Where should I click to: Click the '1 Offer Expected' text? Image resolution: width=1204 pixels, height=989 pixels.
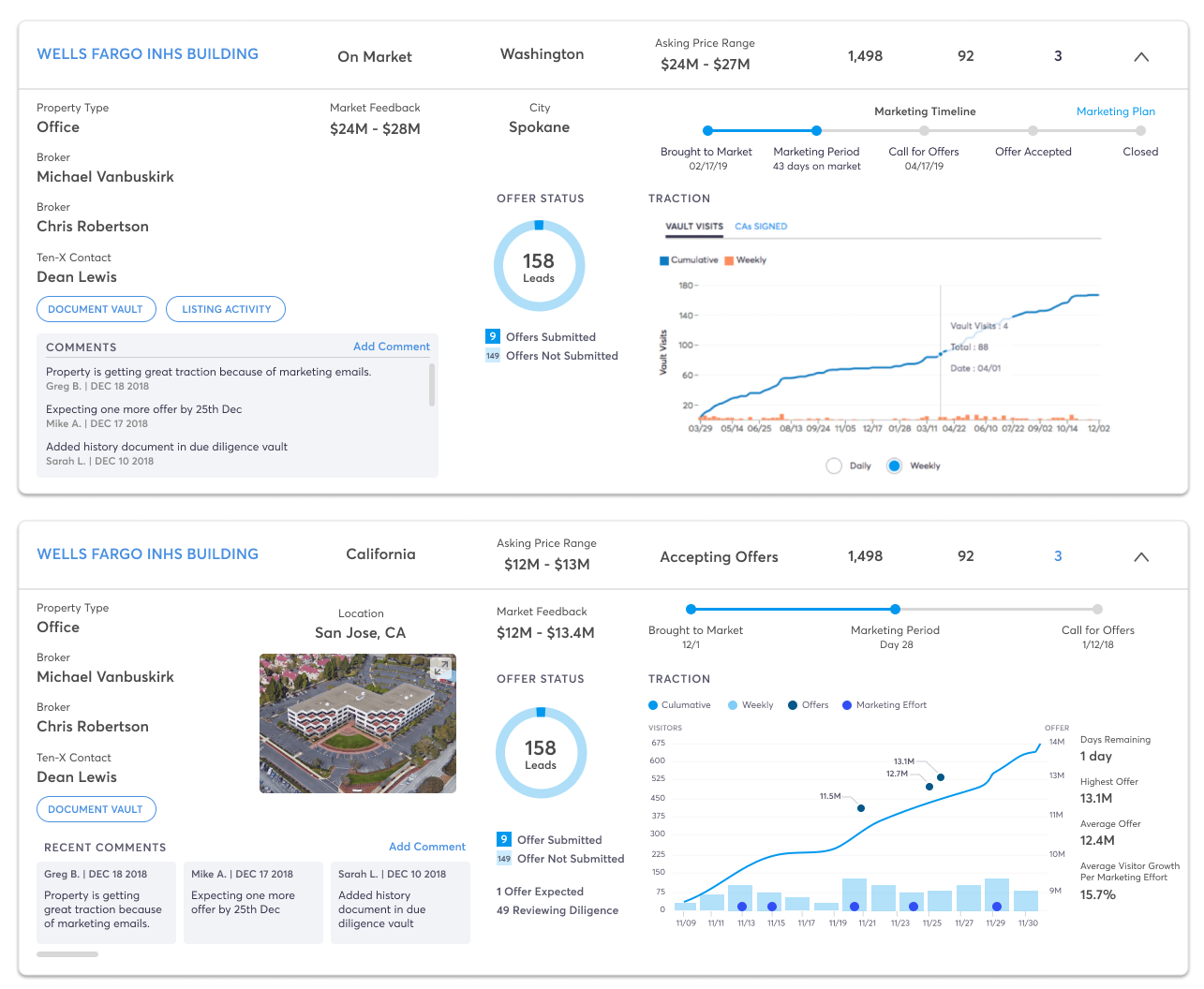pos(540,892)
